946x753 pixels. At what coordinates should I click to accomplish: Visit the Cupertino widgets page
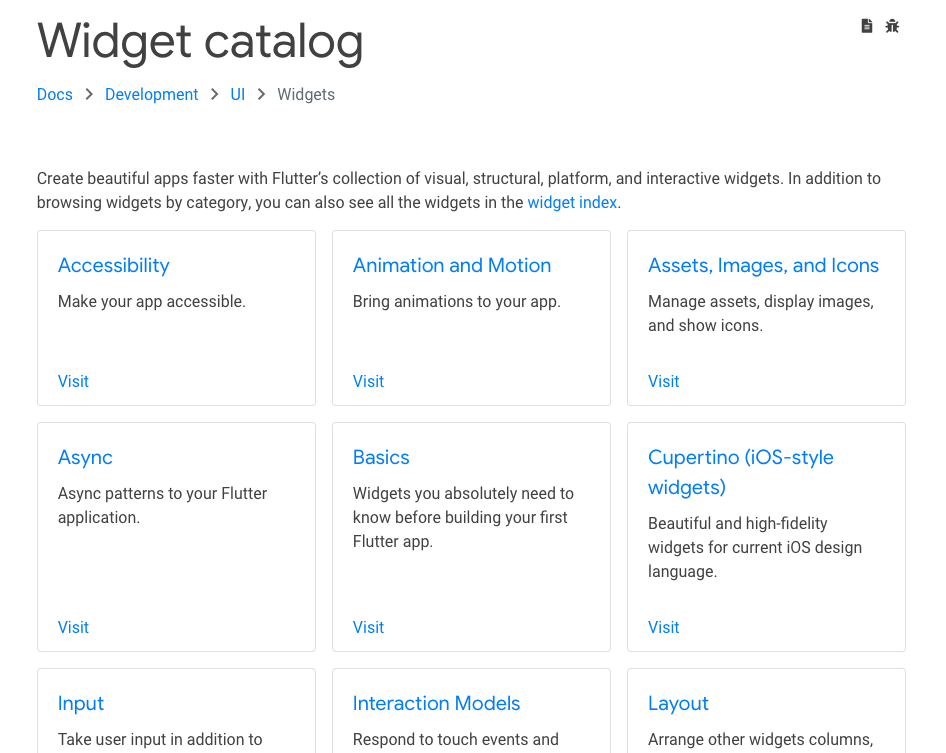coord(664,628)
